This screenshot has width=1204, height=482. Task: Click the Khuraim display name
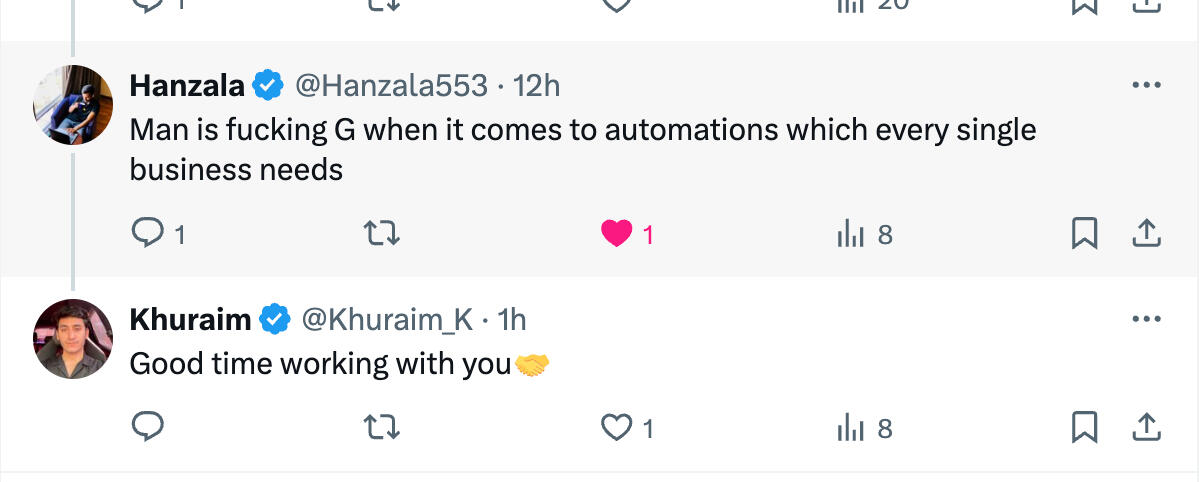190,320
